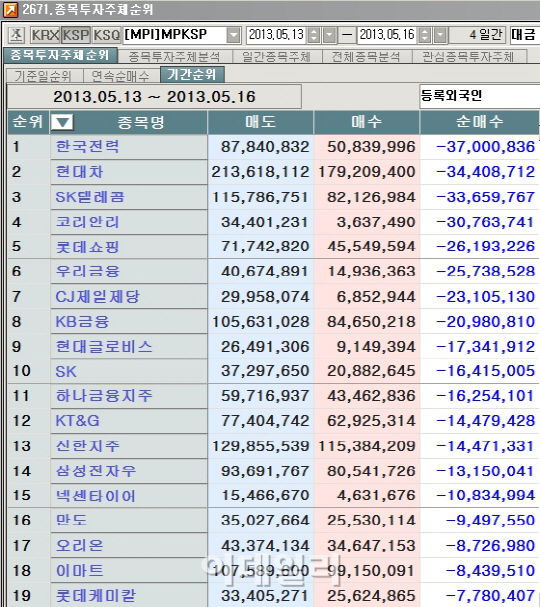Screen dimensions: 540x607
Task: Click the 현대차 stock name
Action: 79,171
